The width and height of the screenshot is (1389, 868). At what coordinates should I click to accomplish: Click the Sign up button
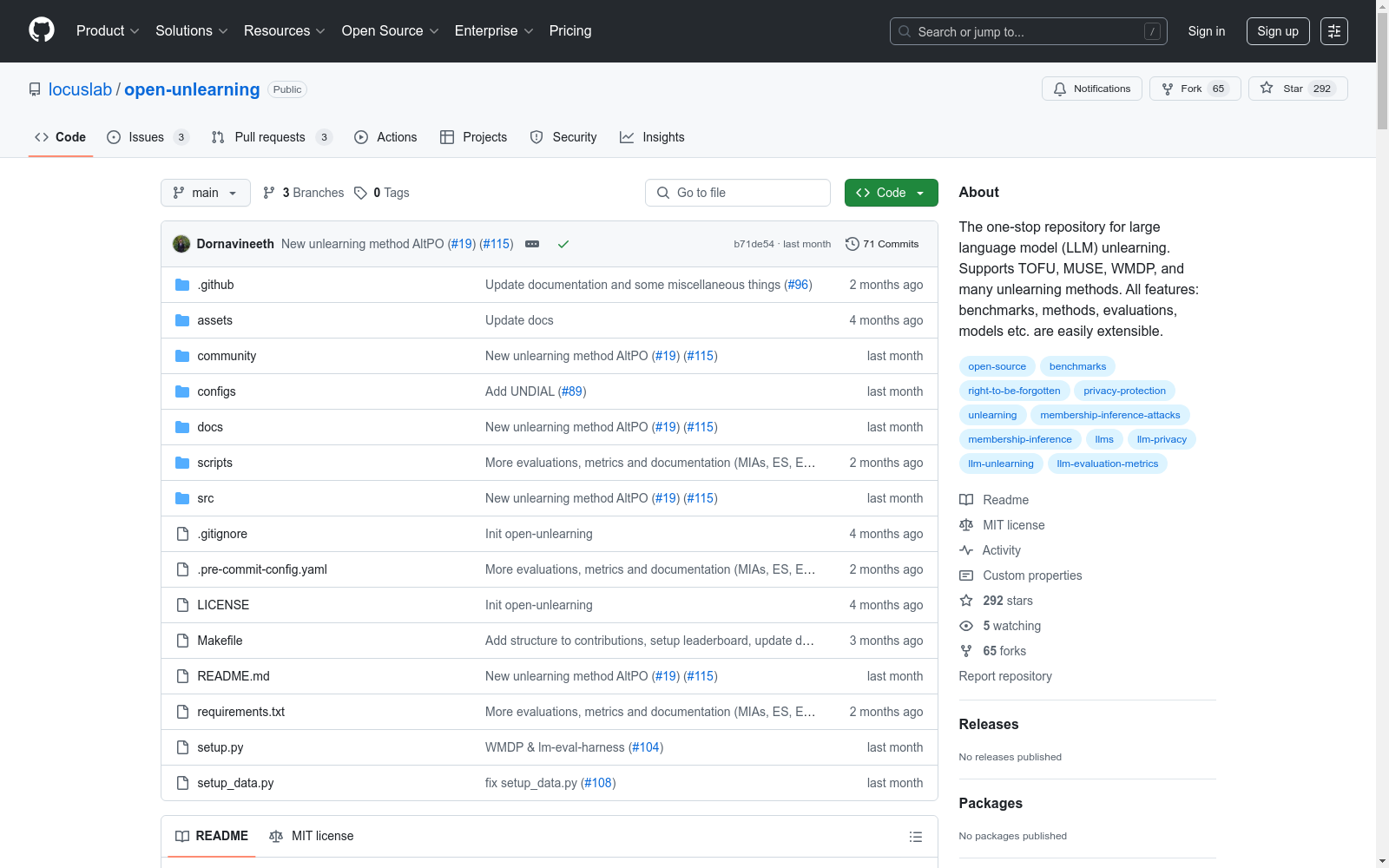coord(1278,31)
